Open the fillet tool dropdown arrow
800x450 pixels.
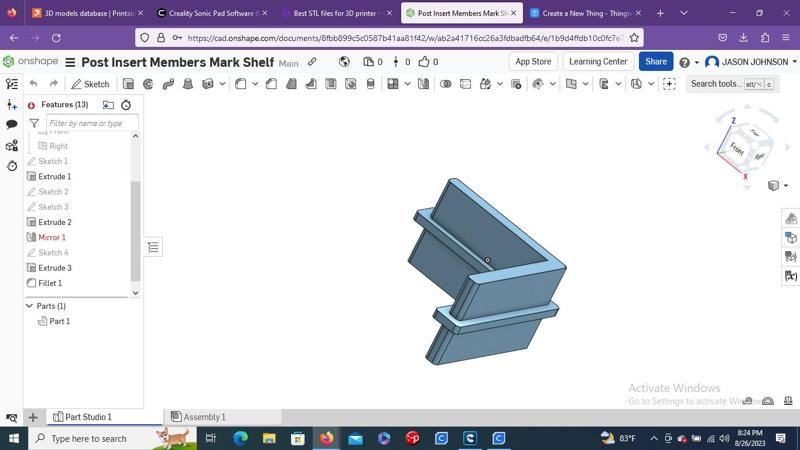coord(254,84)
